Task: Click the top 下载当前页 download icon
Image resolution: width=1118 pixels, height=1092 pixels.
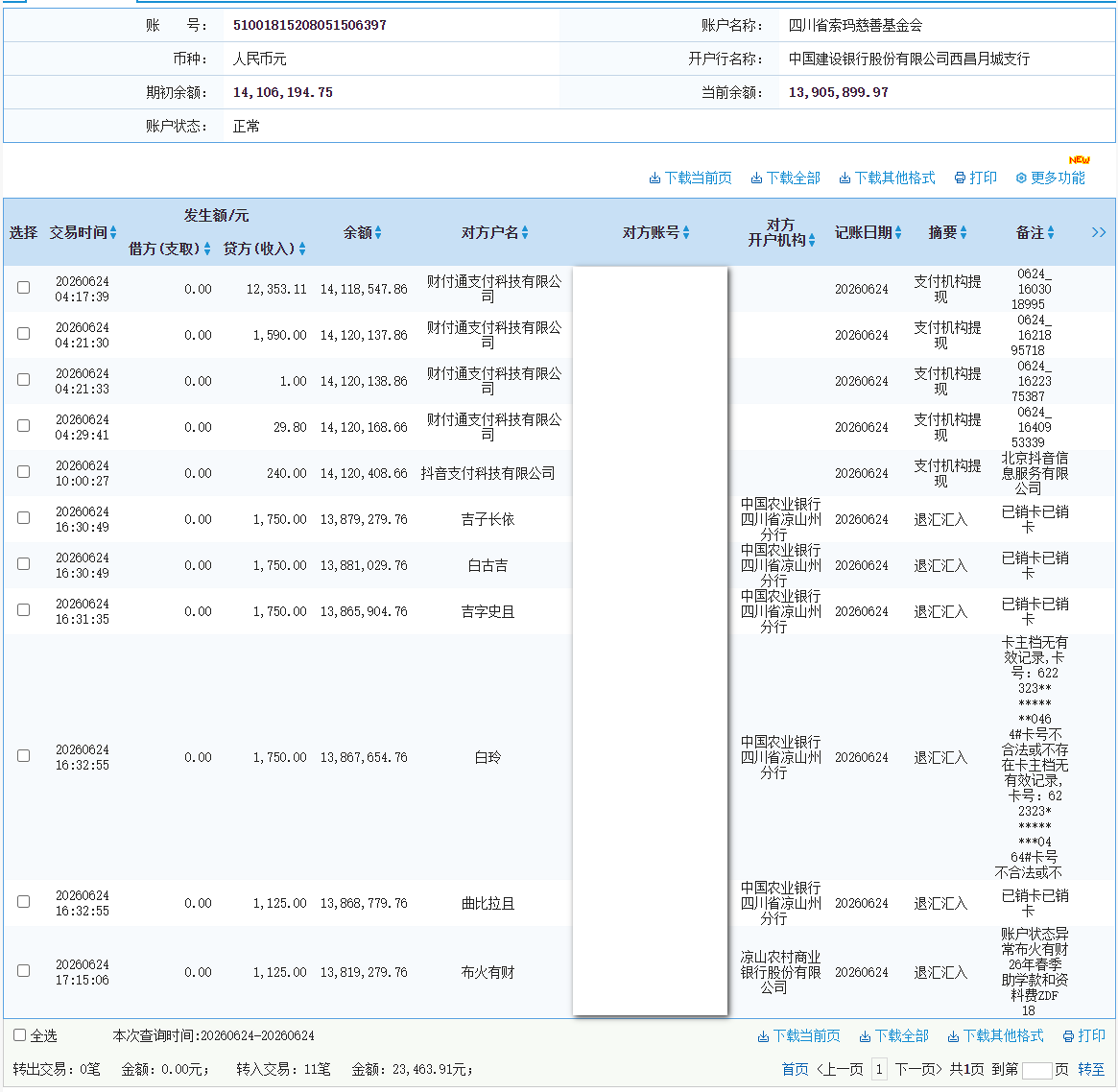Action: [x=654, y=178]
